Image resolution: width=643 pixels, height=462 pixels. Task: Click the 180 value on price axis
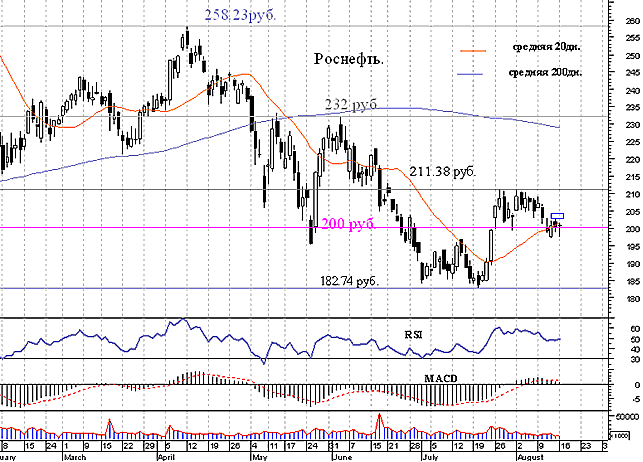633,298
